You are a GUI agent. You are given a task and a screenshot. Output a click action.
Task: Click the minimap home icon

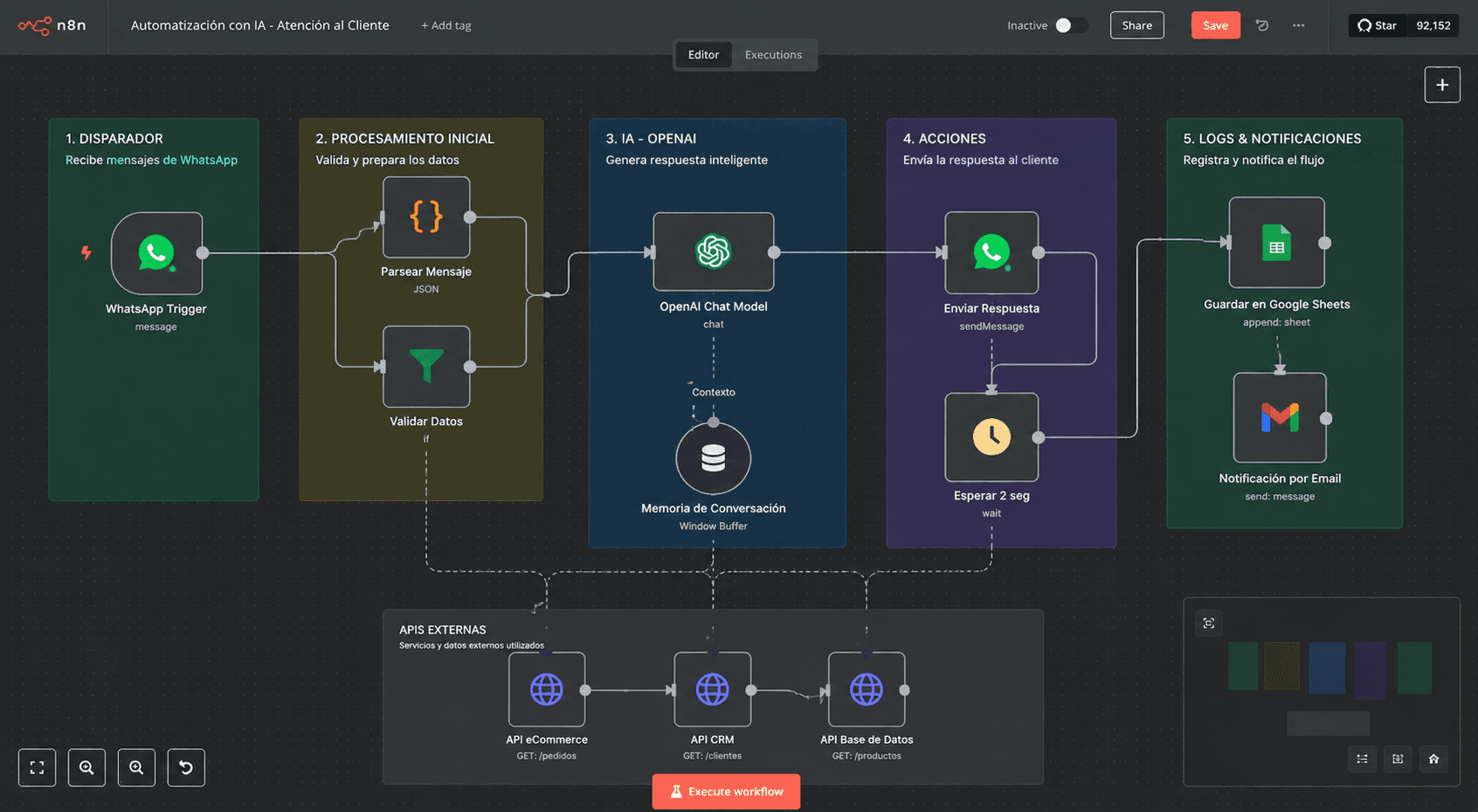coord(1433,759)
